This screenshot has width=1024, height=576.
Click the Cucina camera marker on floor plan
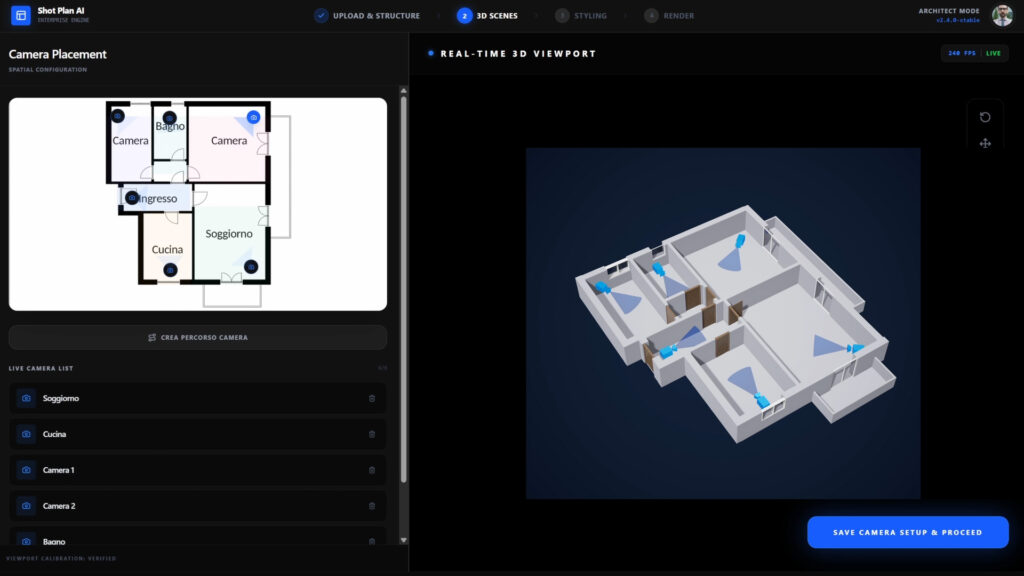click(170, 269)
